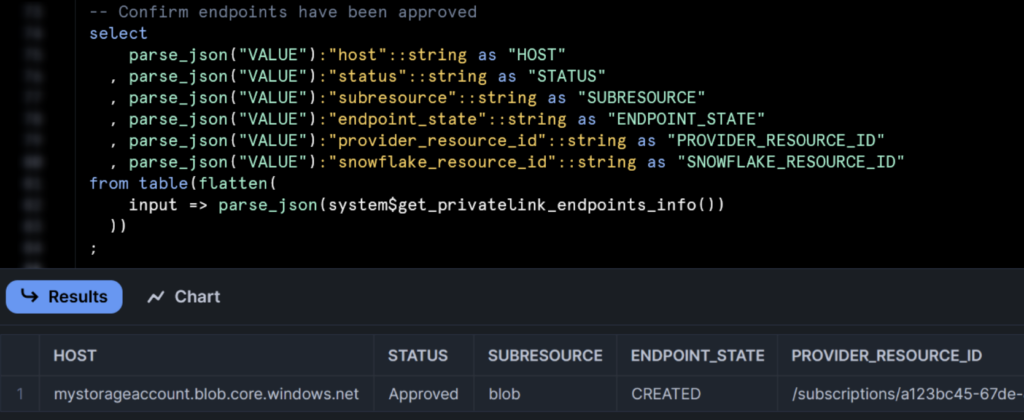The height and width of the screenshot is (420, 1024).
Task: Click the "provider_resource_id" JSON key in the query
Action: tap(437, 140)
